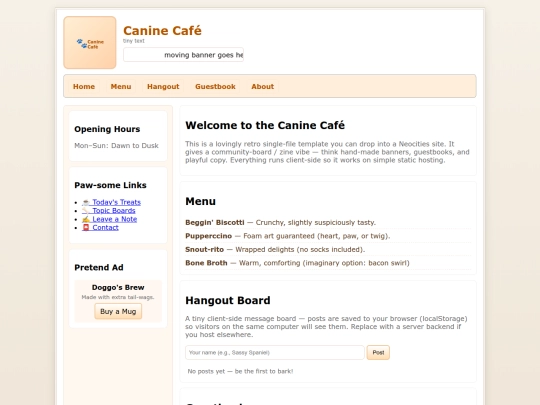Screen dimensions: 540x405
Task: Click the Hangout Board heading
Action: coord(228,300)
